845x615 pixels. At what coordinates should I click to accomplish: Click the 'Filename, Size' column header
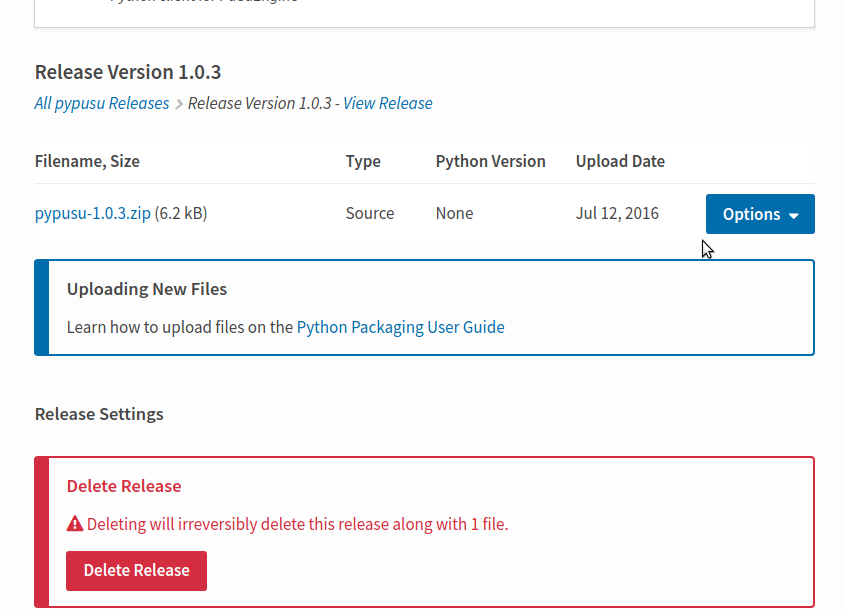(x=87, y=161)
